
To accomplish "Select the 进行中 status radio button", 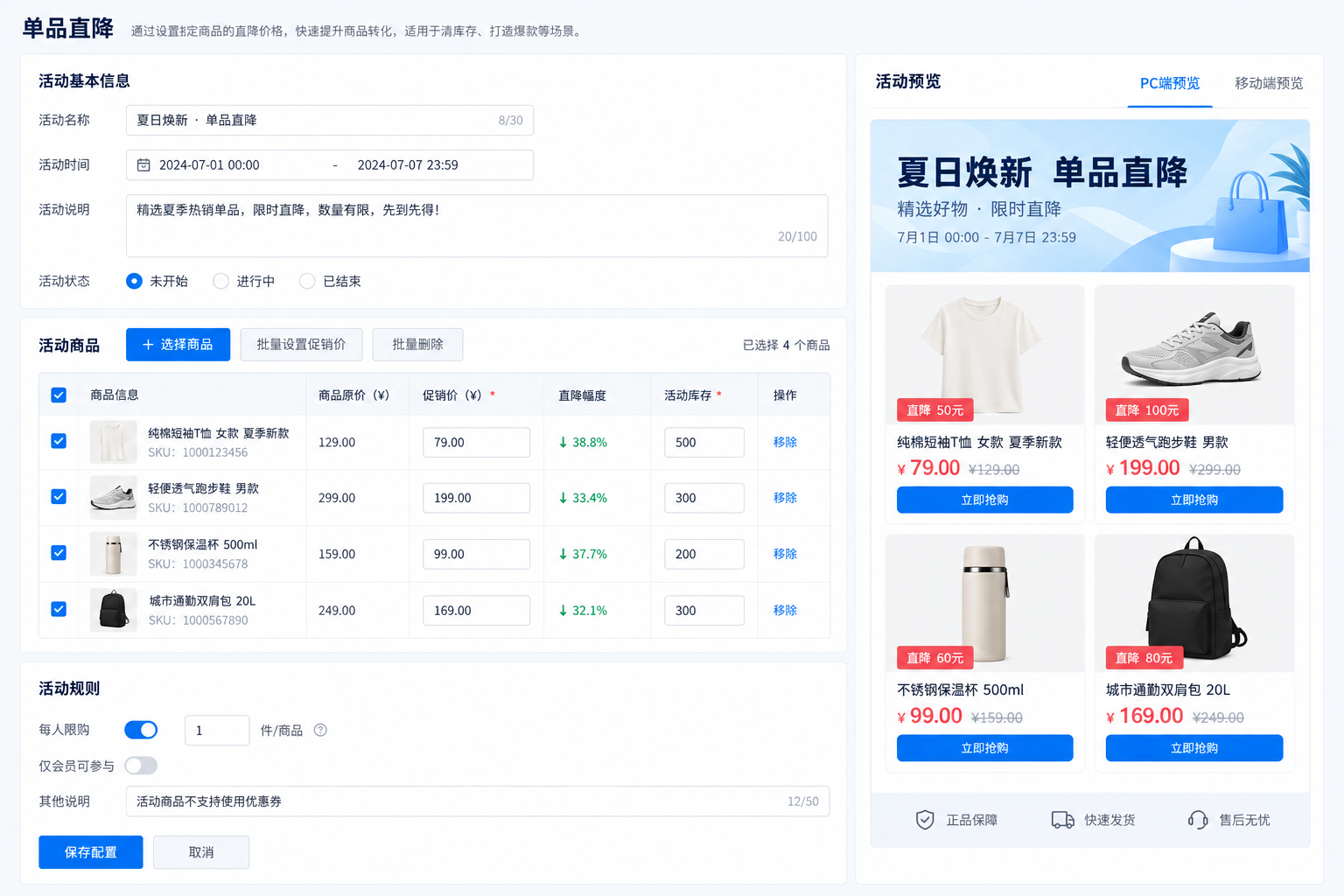I will point(220,281).
